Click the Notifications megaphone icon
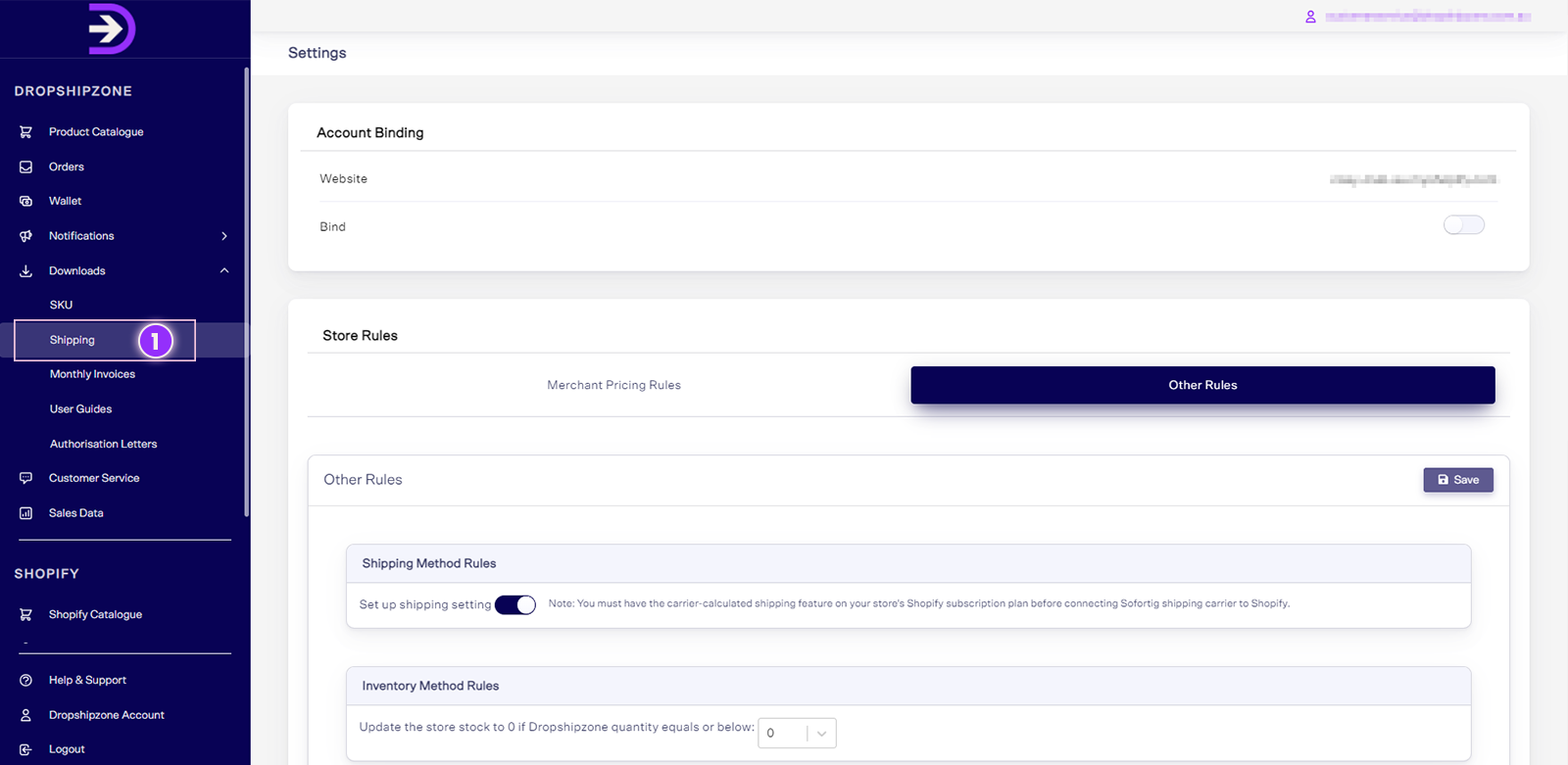Screen dimensions: 1568x765 click(26, 236)
